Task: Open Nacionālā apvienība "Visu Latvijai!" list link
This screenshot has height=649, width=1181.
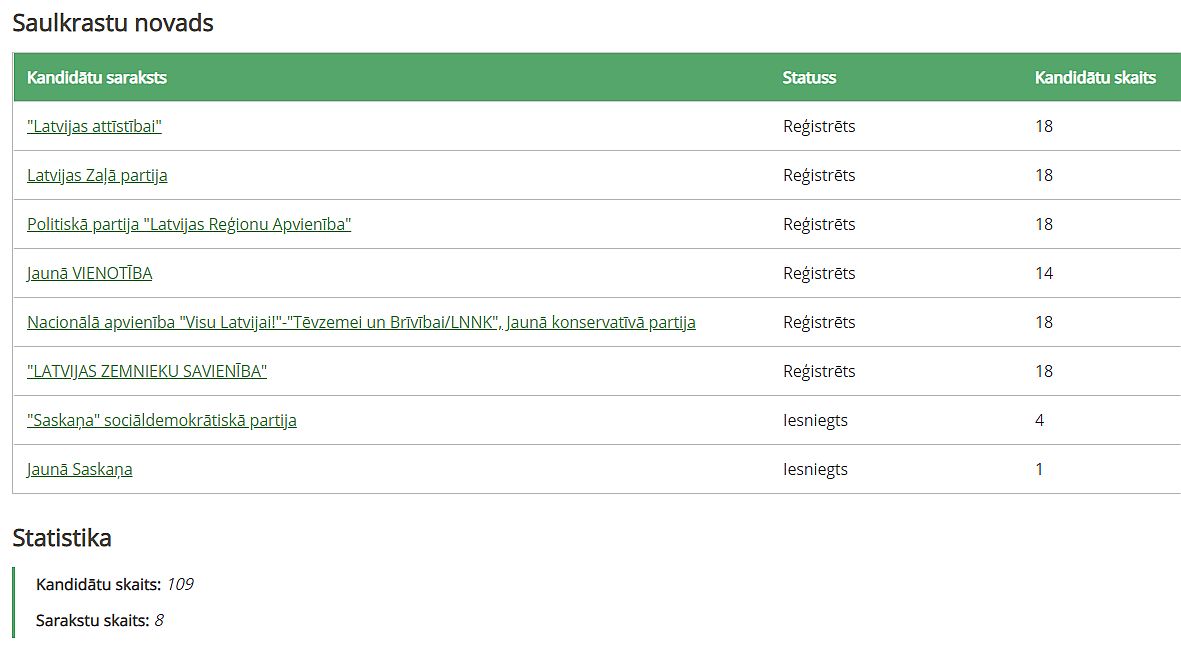Action: tap(362, 321)
